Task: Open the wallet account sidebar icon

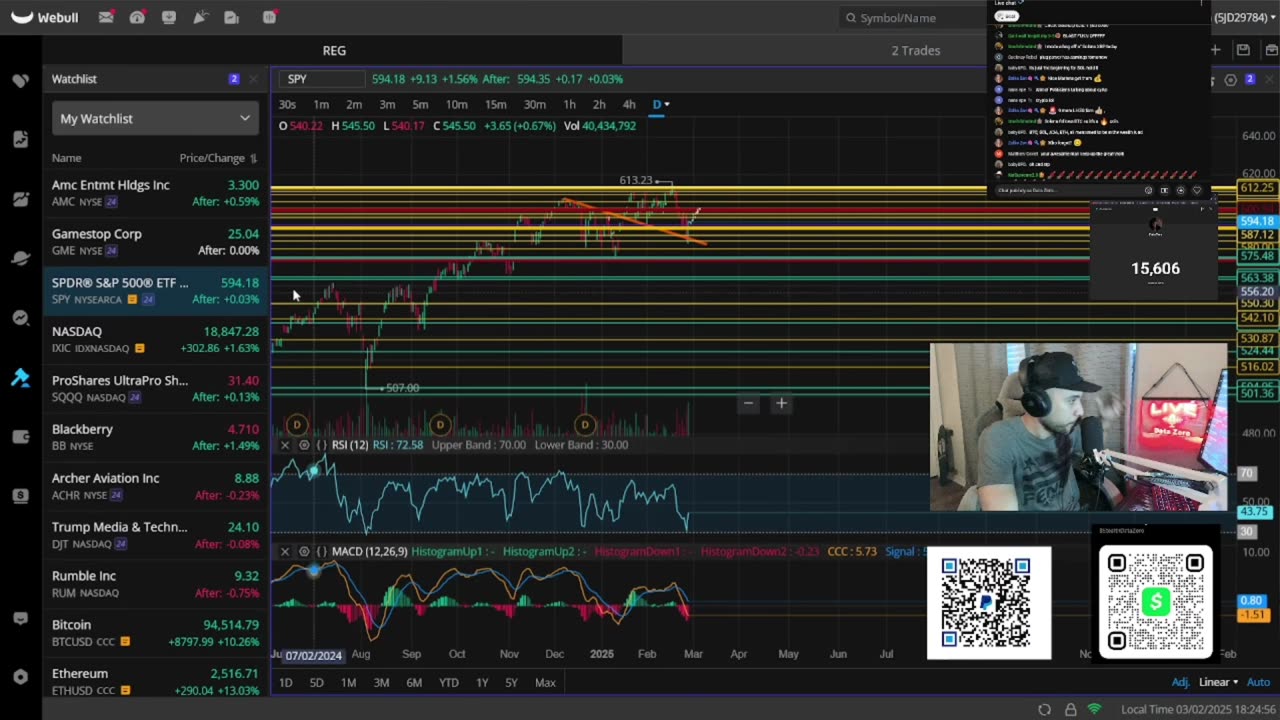Action: coord(20,436)
